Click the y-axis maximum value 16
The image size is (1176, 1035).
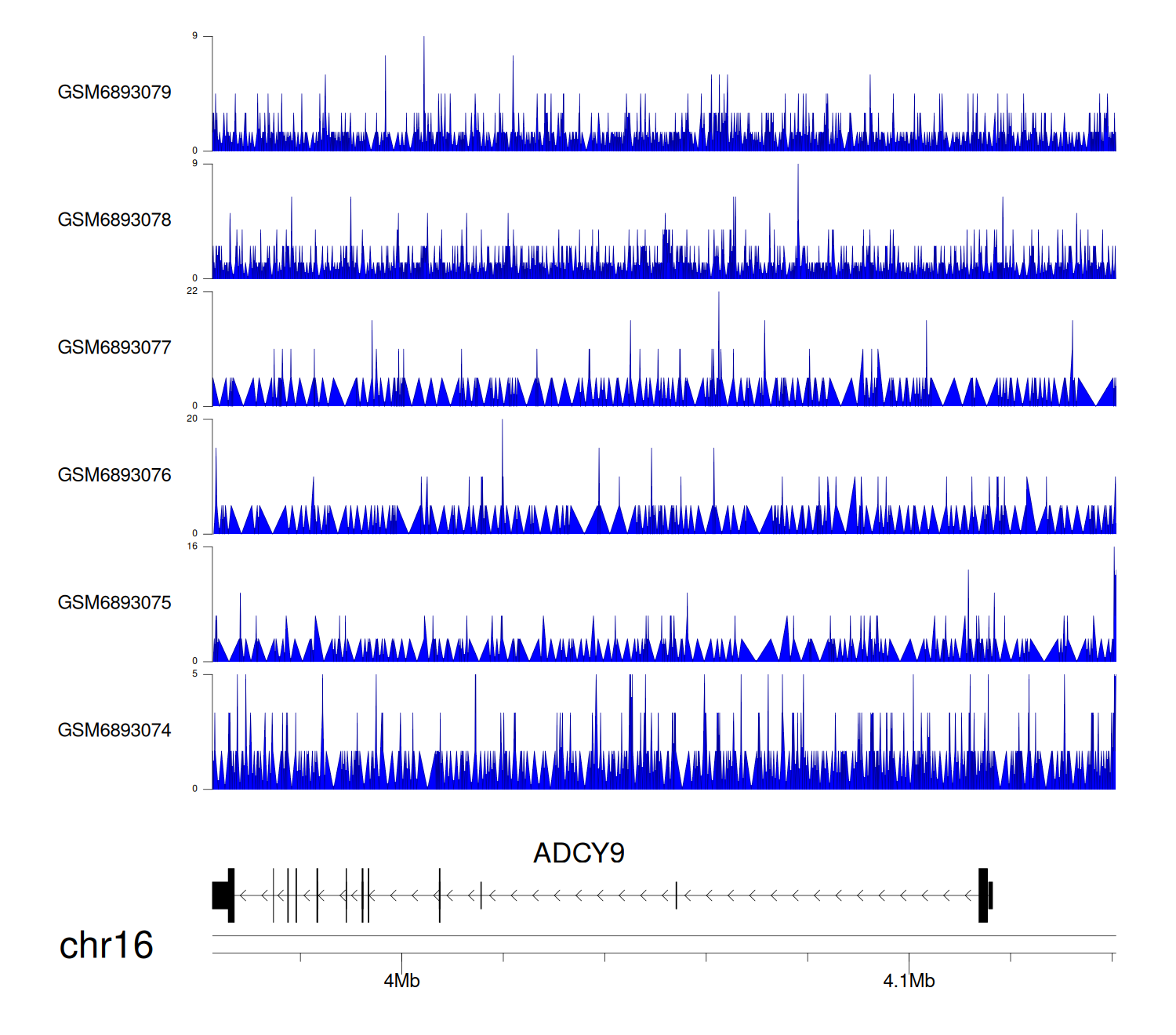tap(192, 547)
